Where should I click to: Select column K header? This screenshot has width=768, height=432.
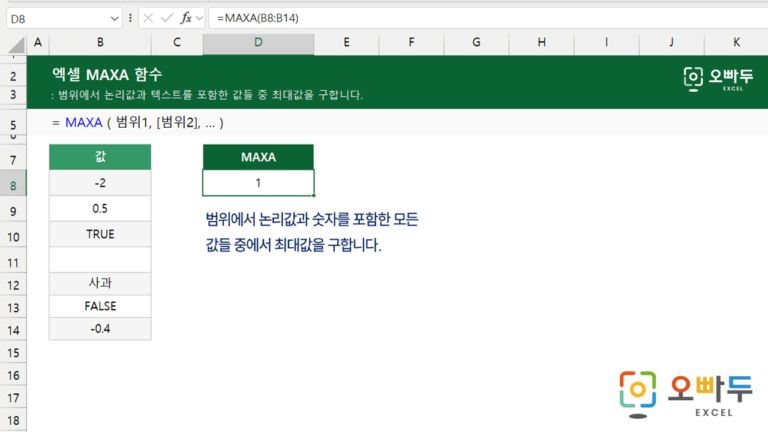pos(736,43)
